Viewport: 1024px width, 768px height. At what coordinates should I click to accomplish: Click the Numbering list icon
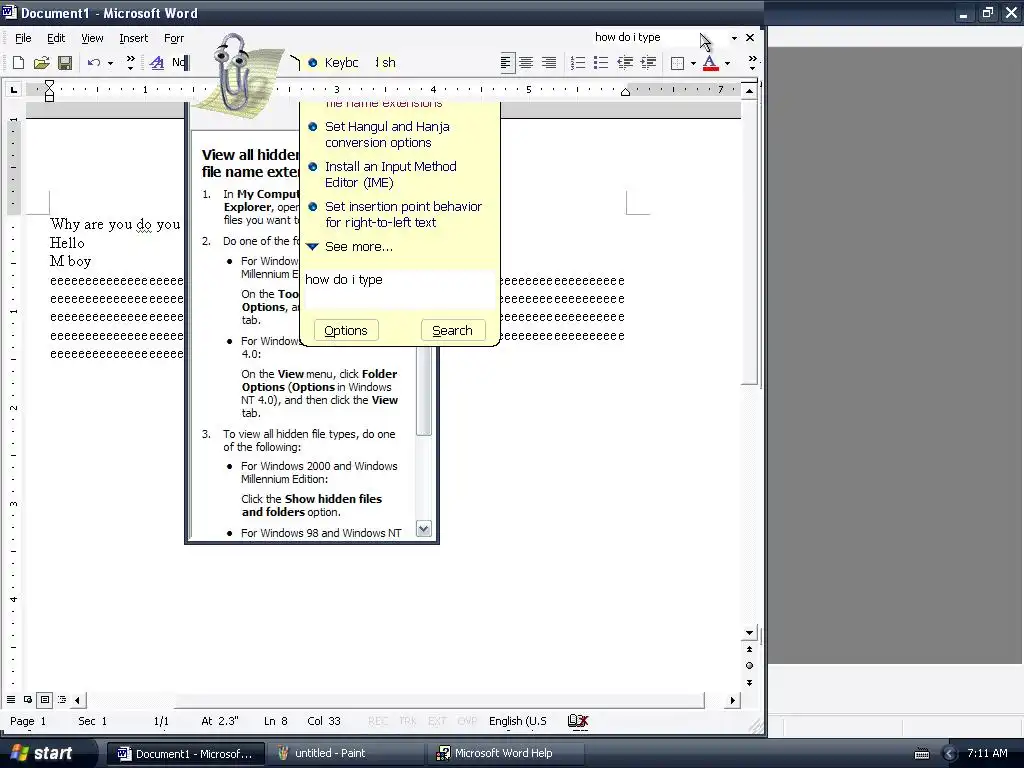click(x=578, y=63)
